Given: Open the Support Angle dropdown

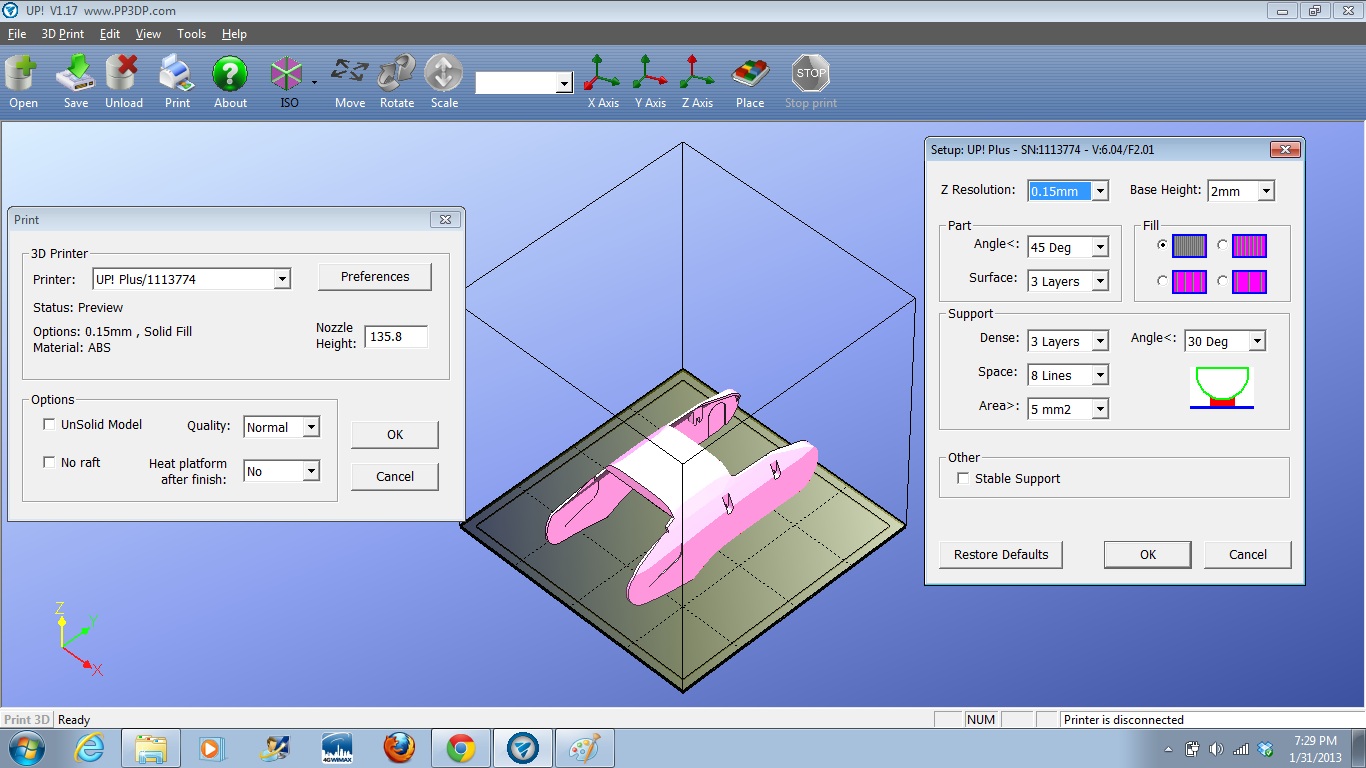Looking at the screenshot, I should coord(1257,342).
